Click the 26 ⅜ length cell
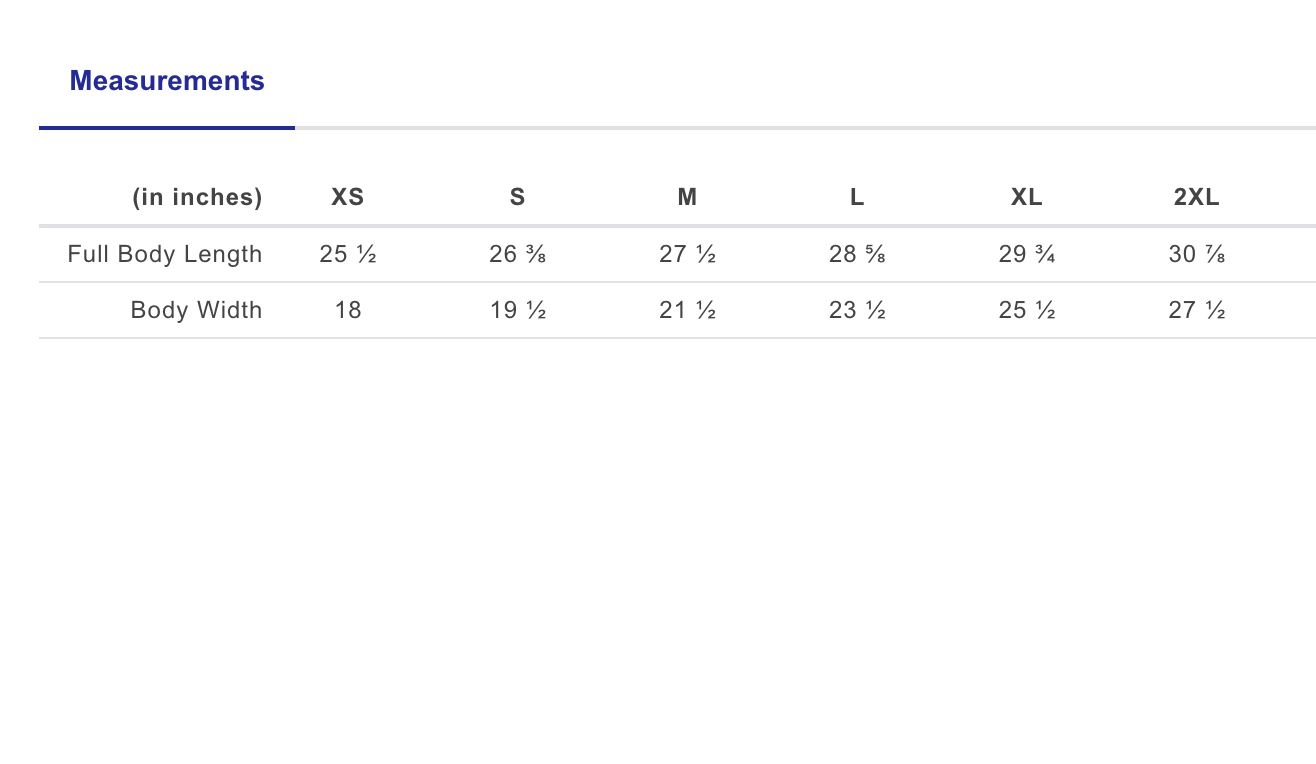 tap(517, 254)
